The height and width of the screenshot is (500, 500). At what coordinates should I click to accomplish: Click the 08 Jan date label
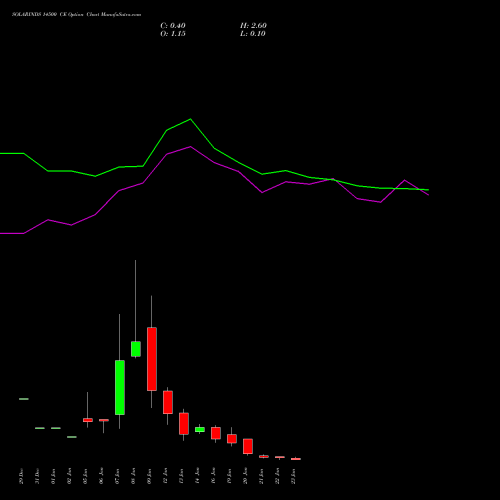coord(134,476)
